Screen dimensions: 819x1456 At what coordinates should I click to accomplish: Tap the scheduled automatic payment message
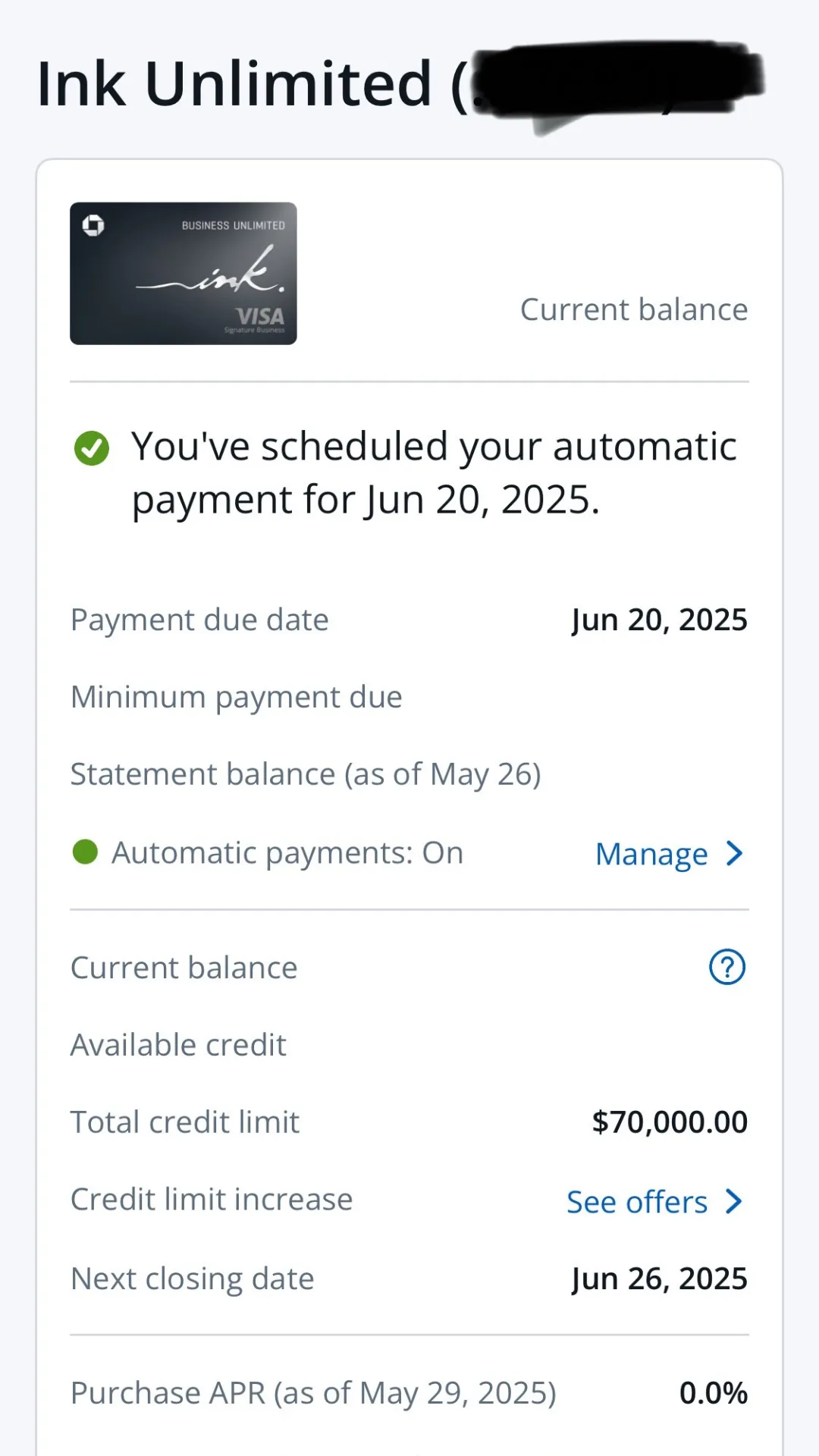coord(434,473)
